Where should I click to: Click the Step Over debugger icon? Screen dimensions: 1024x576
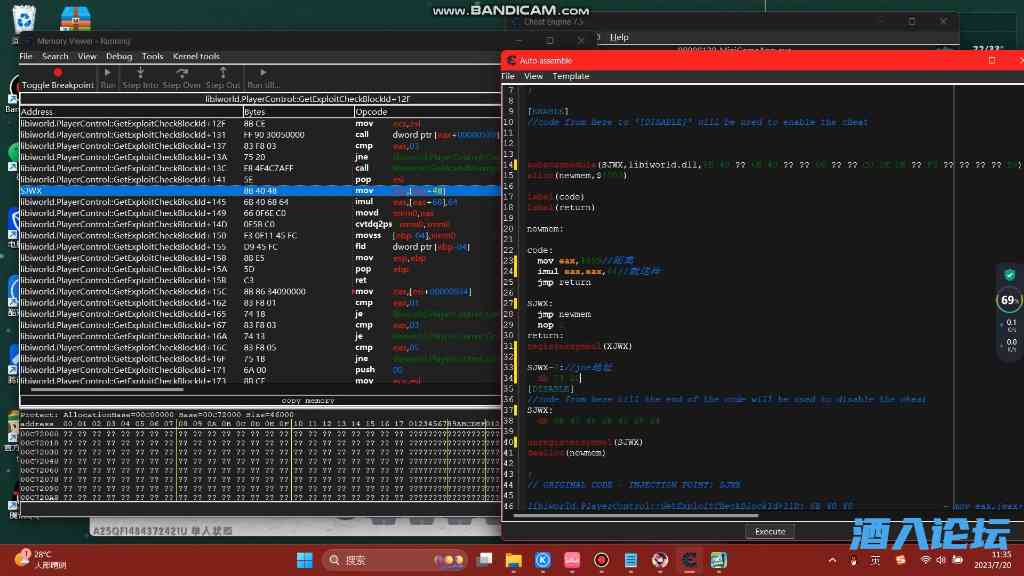[x=181, y=73]
